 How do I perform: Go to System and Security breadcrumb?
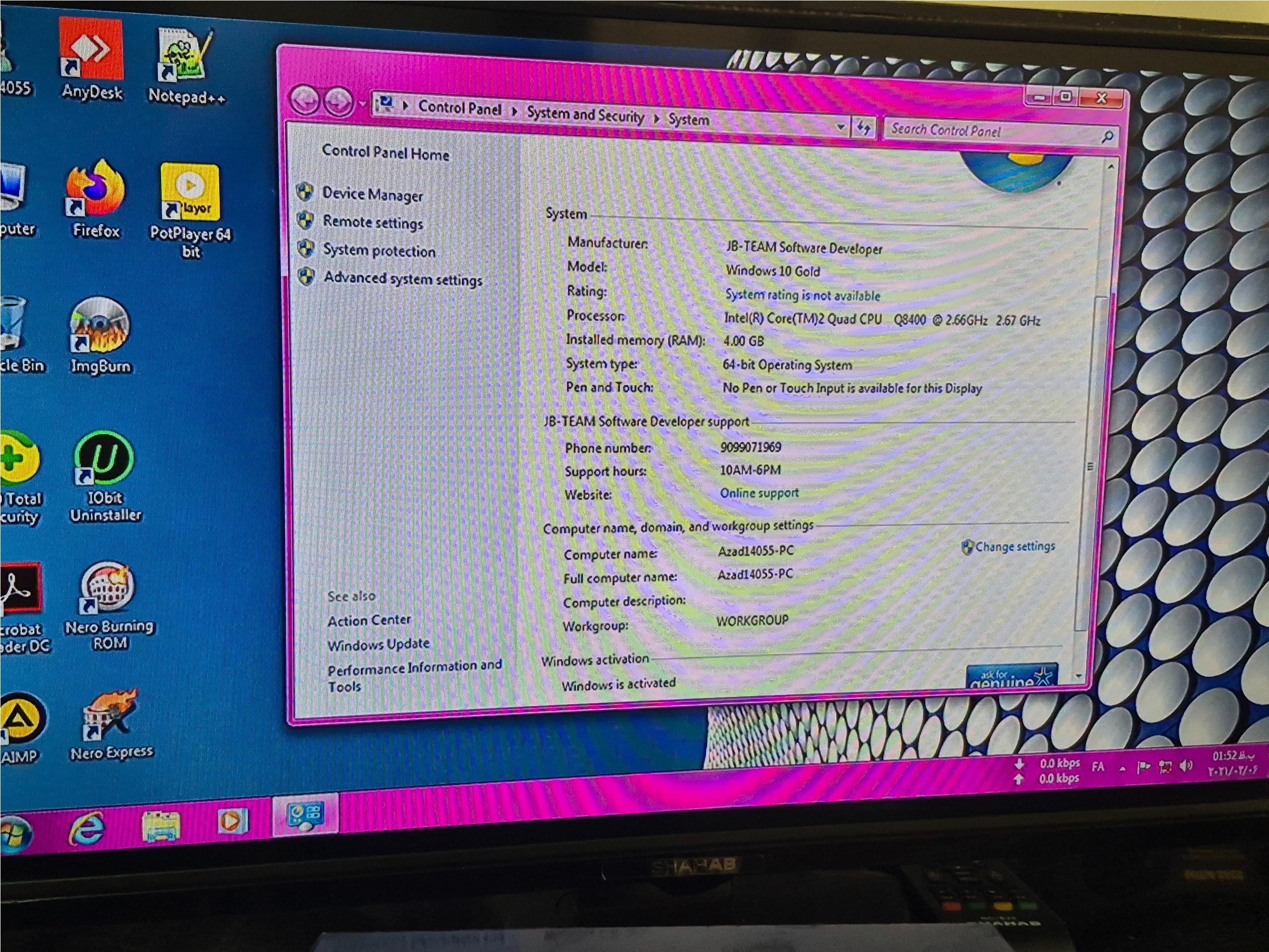(585, 115)
